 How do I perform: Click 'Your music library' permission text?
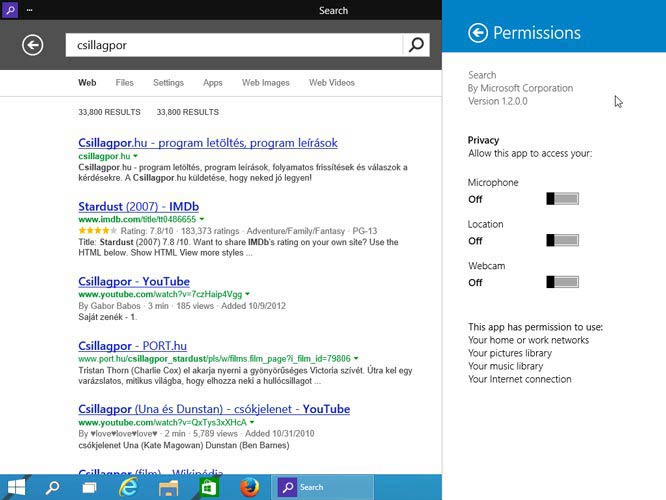tap(505, 366)
